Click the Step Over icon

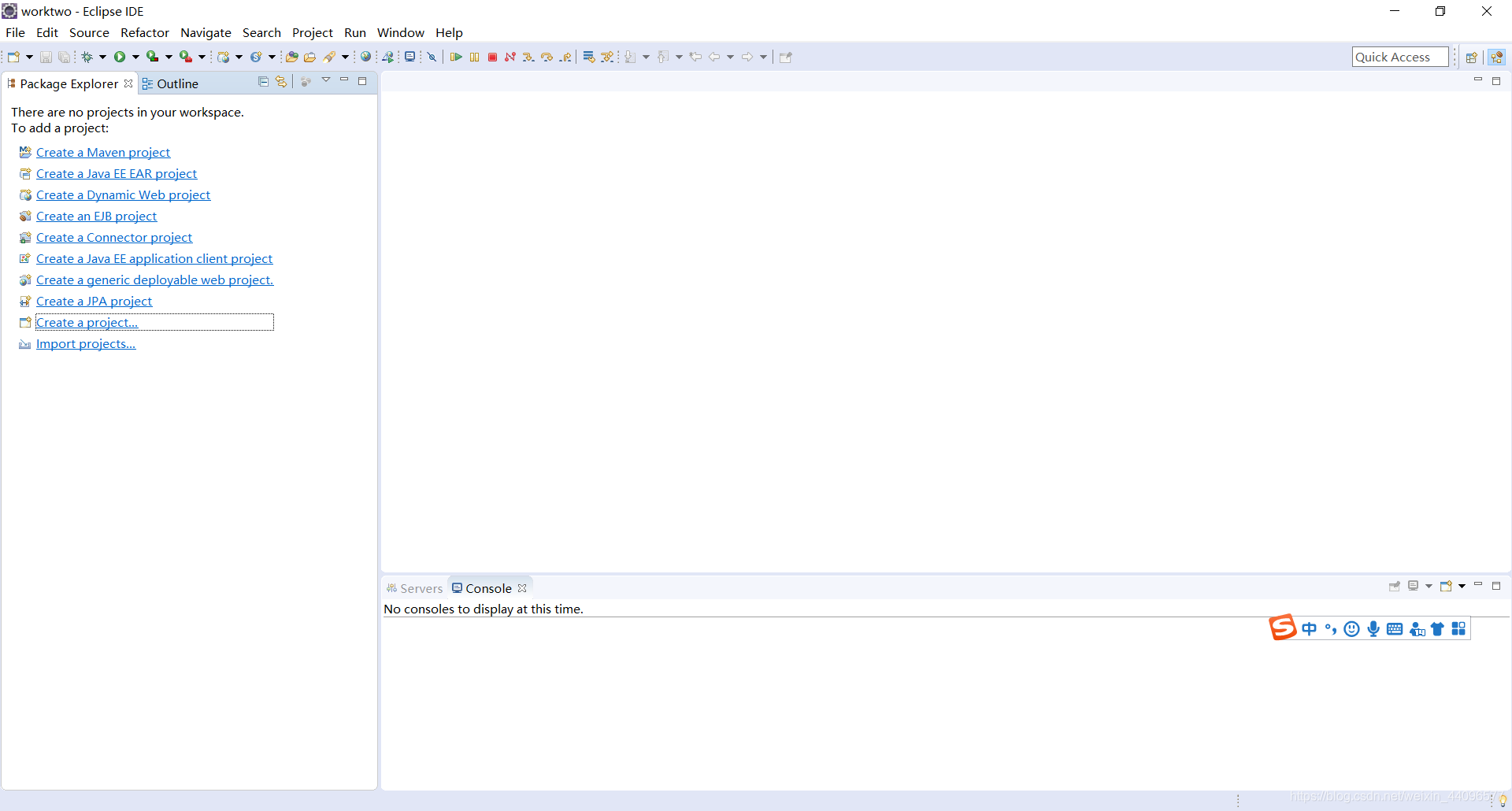[x=547, y=57]
